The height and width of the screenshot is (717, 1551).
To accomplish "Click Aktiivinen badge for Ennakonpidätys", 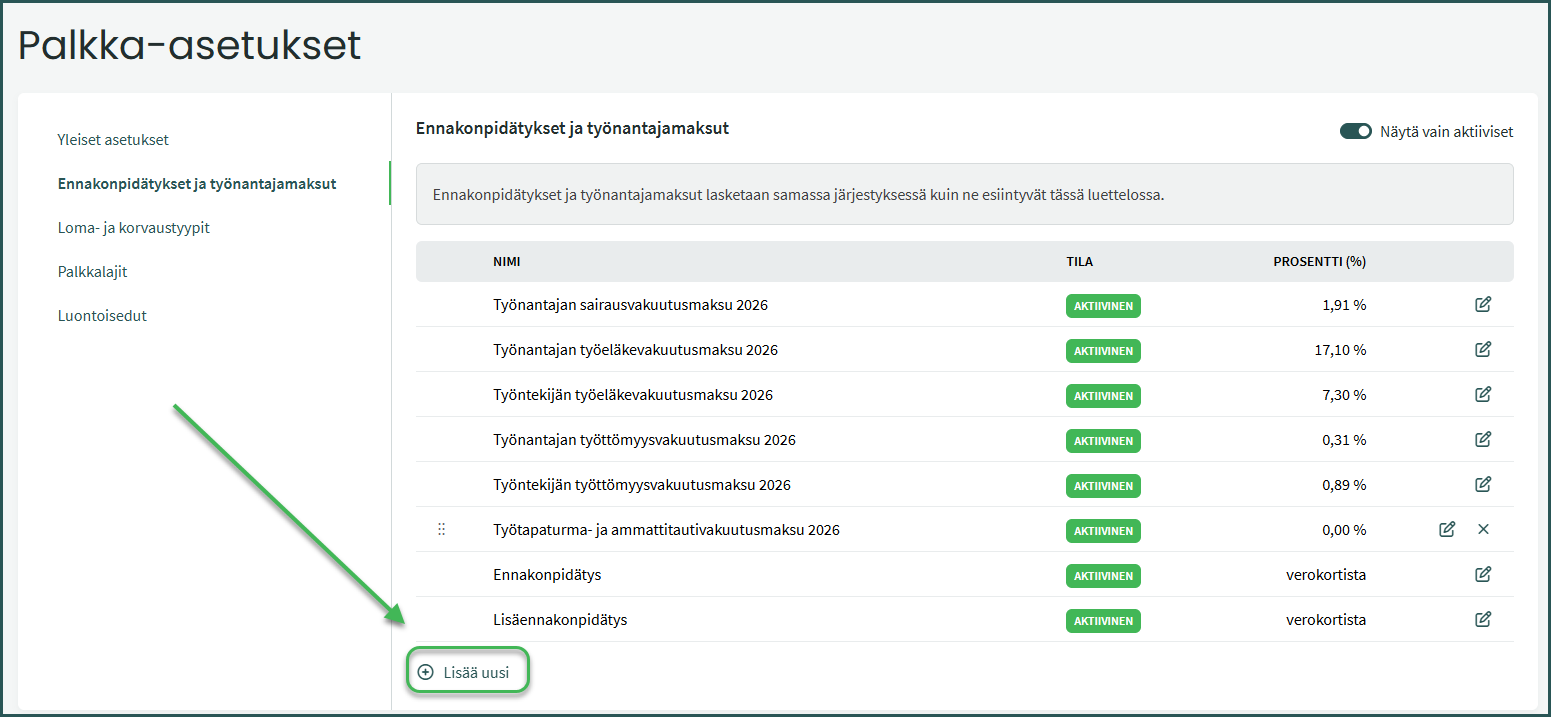I will [x=1103, y=576].
